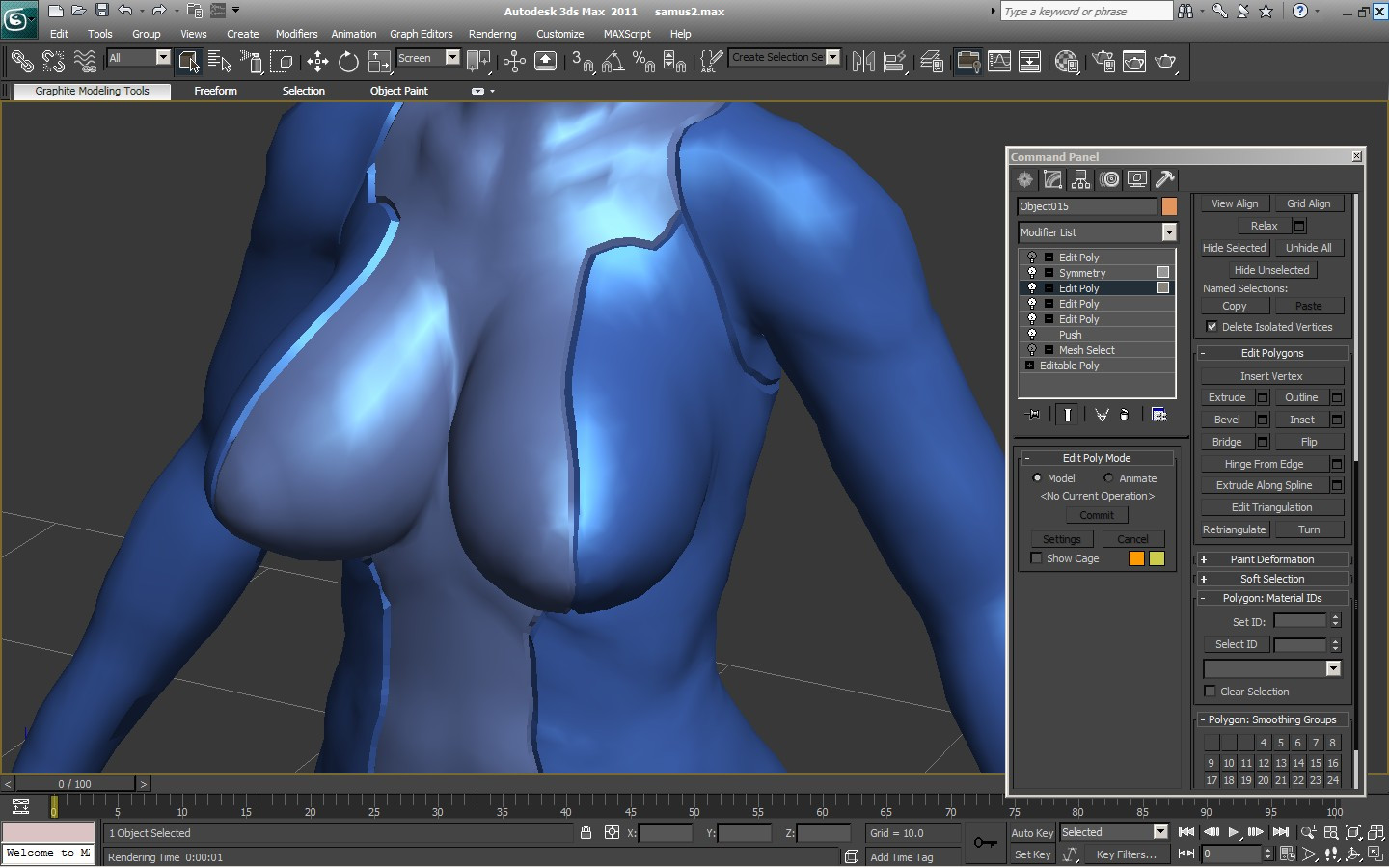The width and height of the screenshot is (1389, 868).
Task: Click the Key Filters button
Action: (1126, 854)
